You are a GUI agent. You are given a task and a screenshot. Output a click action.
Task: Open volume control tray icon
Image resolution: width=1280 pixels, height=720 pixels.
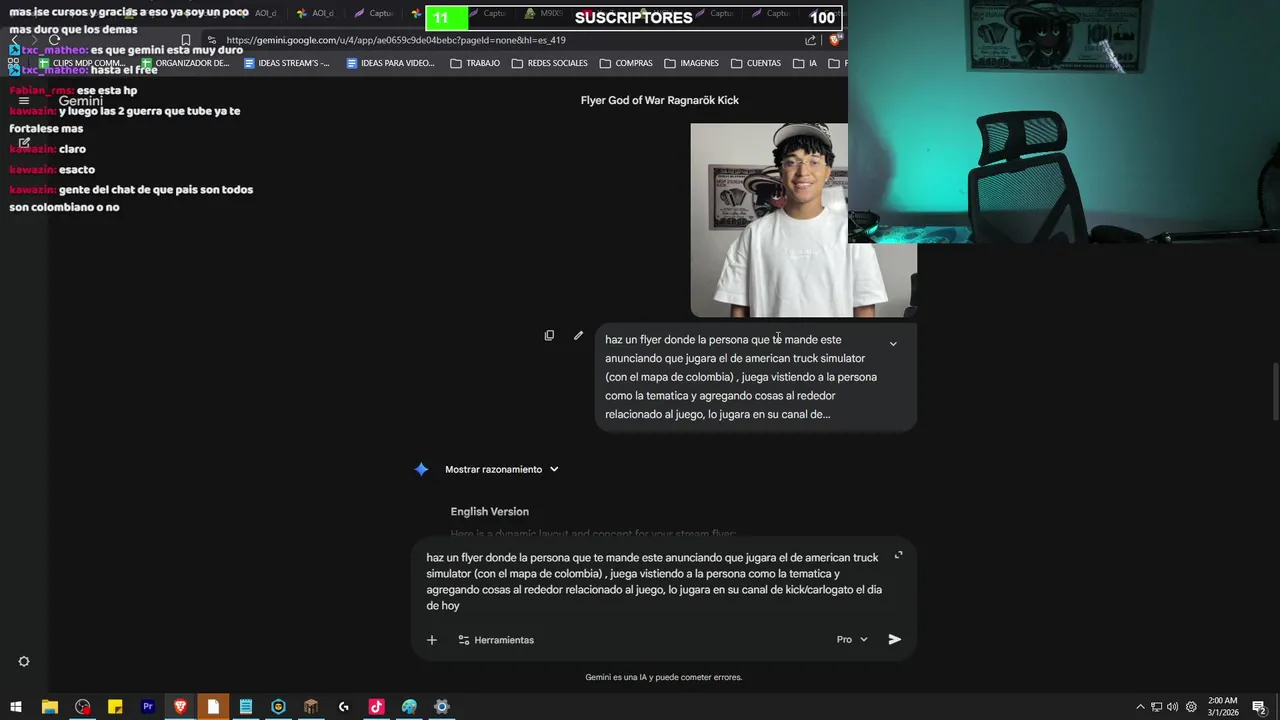pyautogui.click(x=1172, y=707)
